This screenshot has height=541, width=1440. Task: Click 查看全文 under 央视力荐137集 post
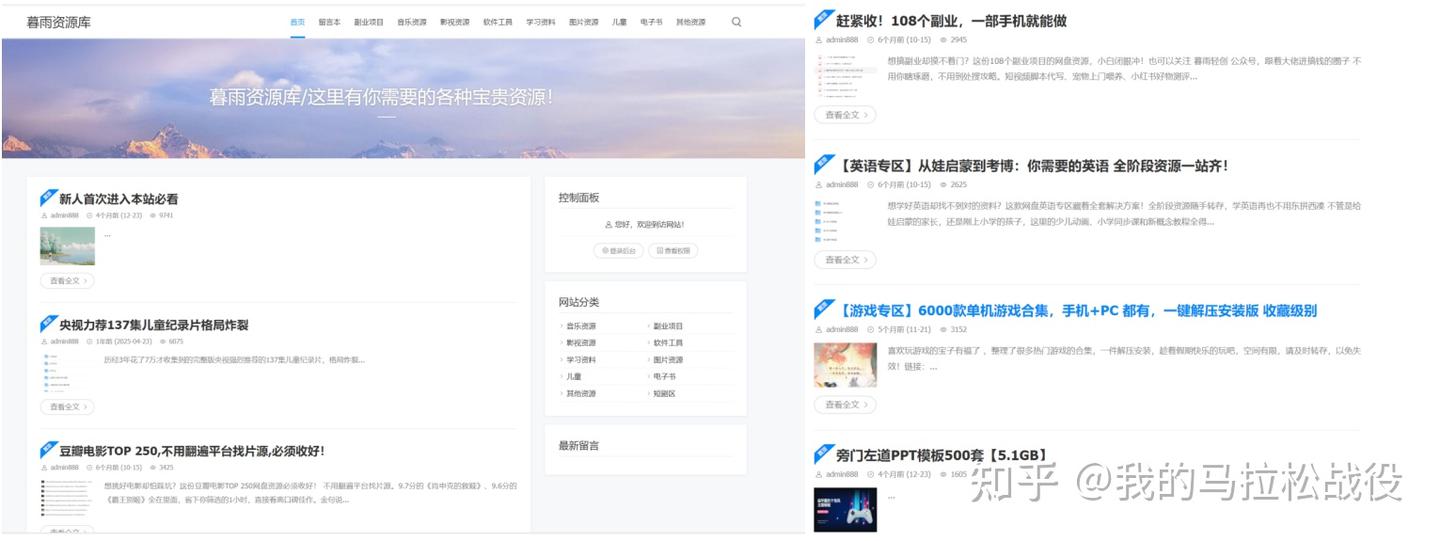pos(67,407)
